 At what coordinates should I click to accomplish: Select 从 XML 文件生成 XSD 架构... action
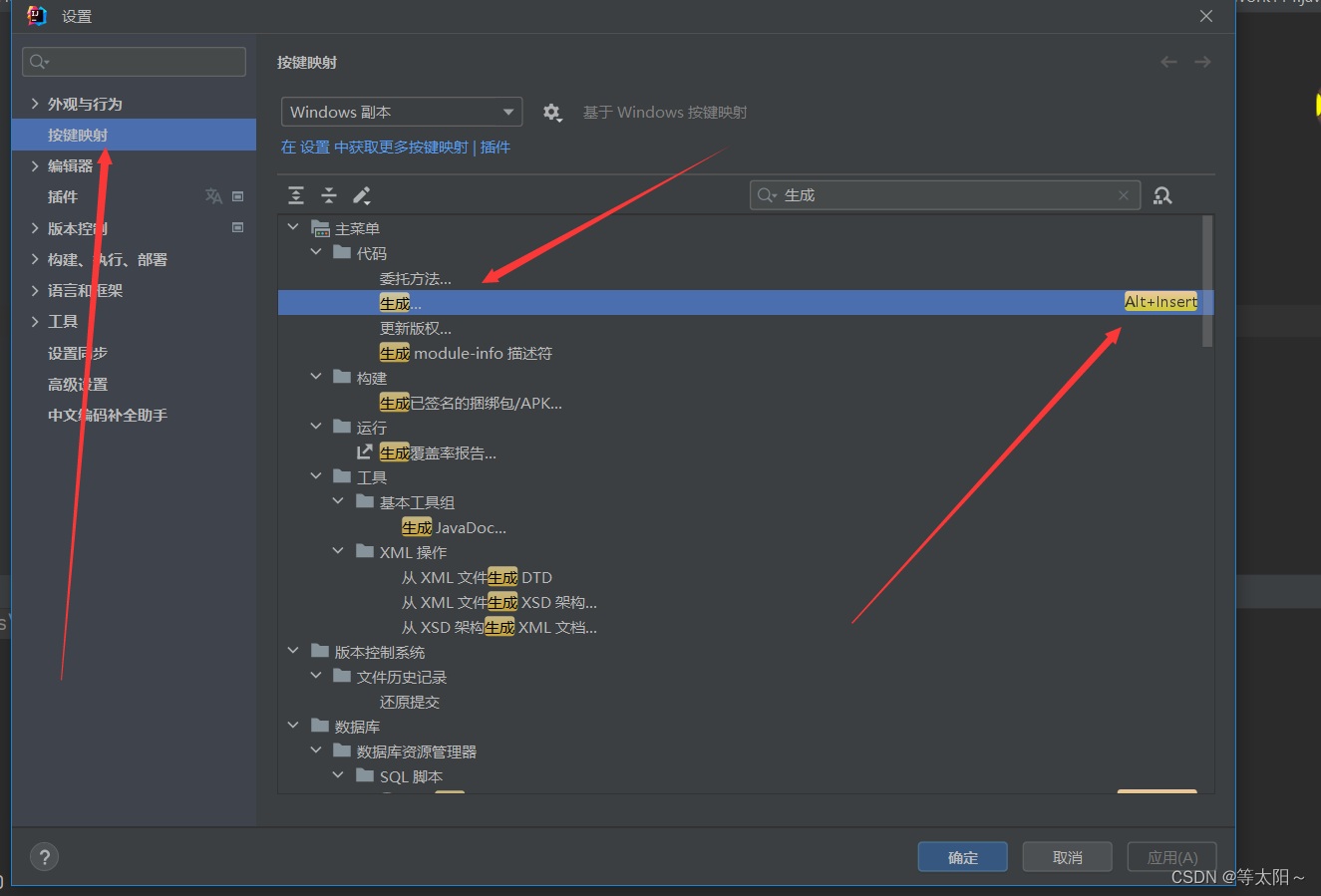tap(746, 602)
